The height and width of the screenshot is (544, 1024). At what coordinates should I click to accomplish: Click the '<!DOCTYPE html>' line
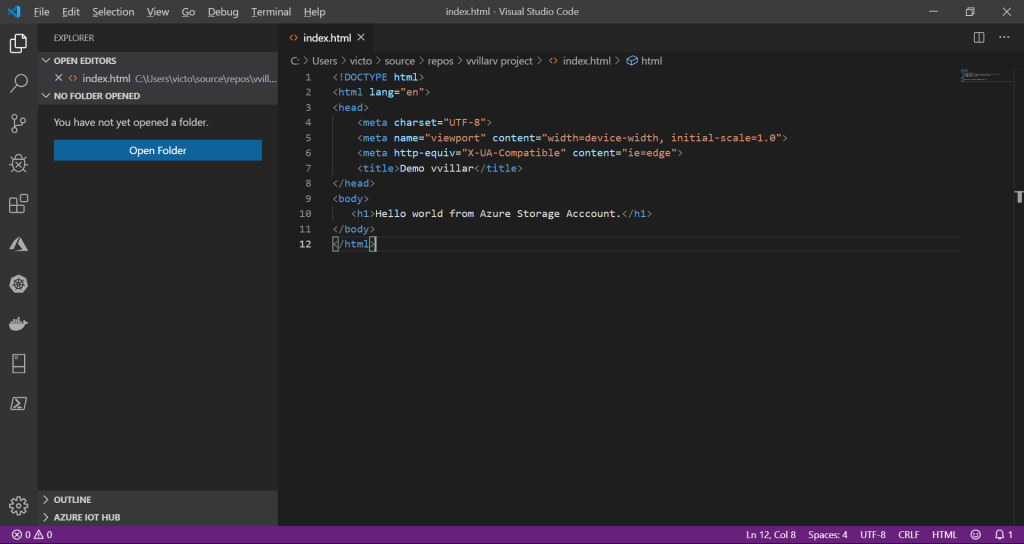(378, 77)
